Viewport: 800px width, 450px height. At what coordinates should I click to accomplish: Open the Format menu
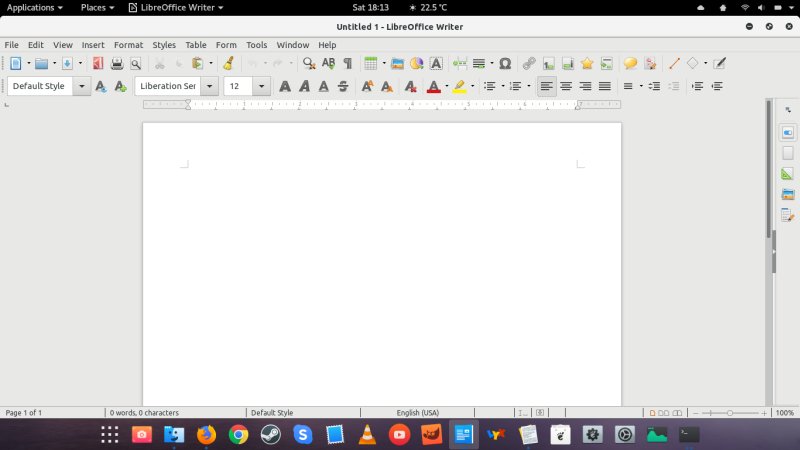tap(128, 45)
